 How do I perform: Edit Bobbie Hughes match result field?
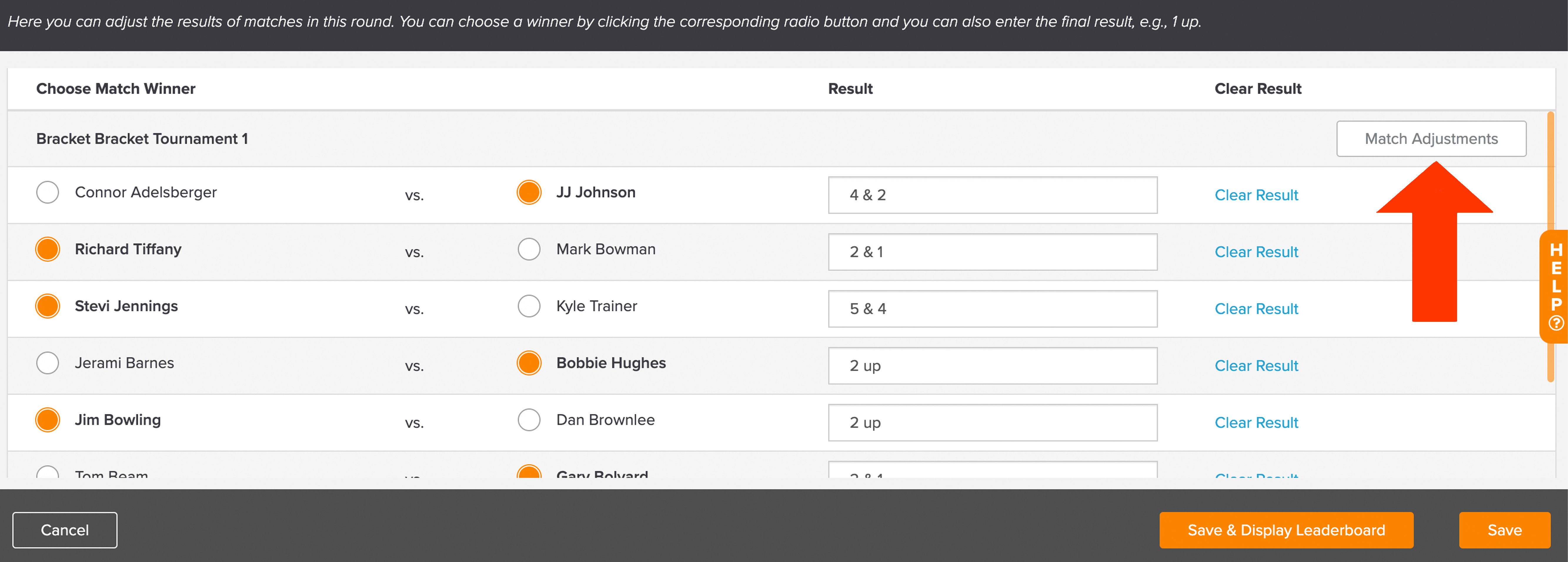pos(993,366)
